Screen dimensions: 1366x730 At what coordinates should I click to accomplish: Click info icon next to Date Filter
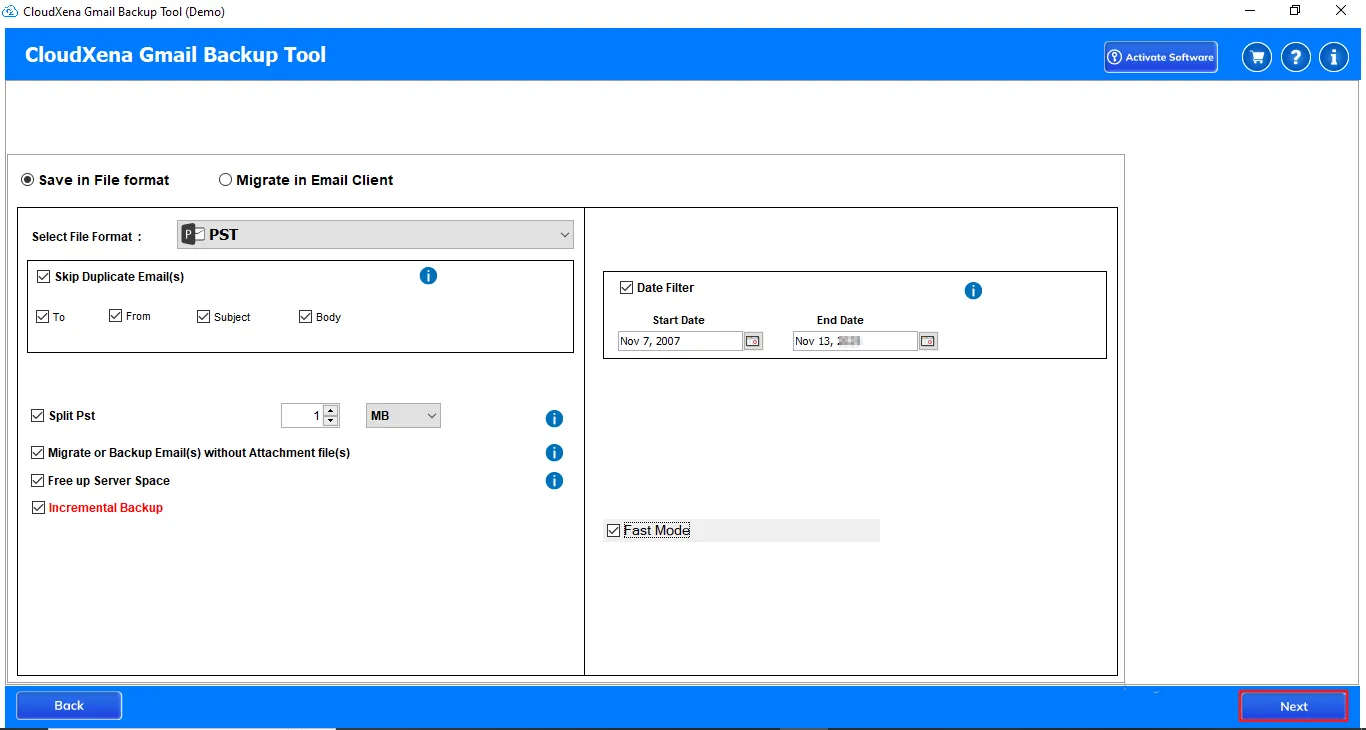tap(973, 291)
